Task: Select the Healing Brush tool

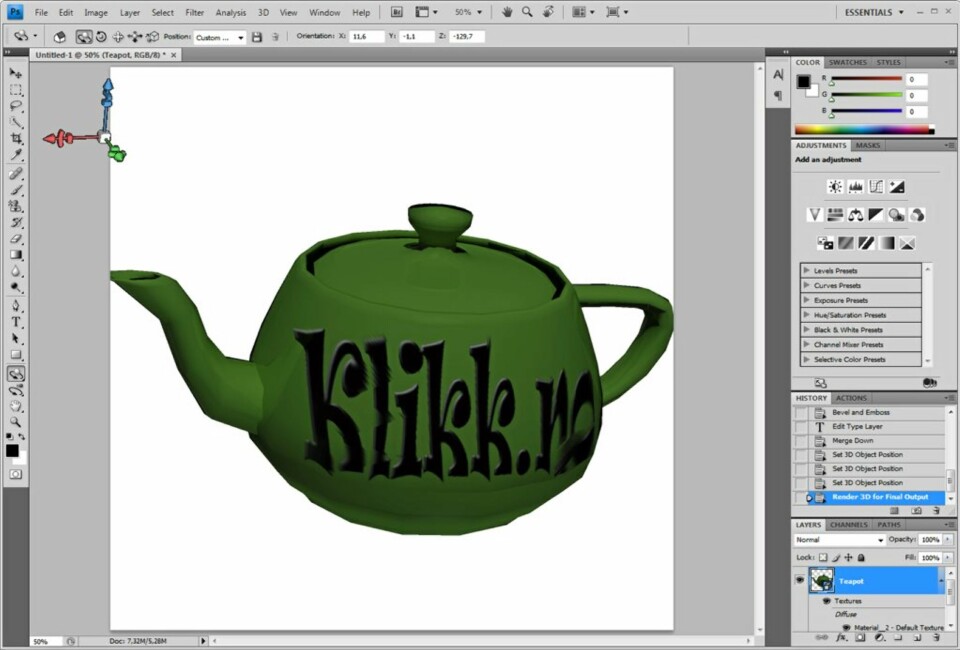Action: 16,174
